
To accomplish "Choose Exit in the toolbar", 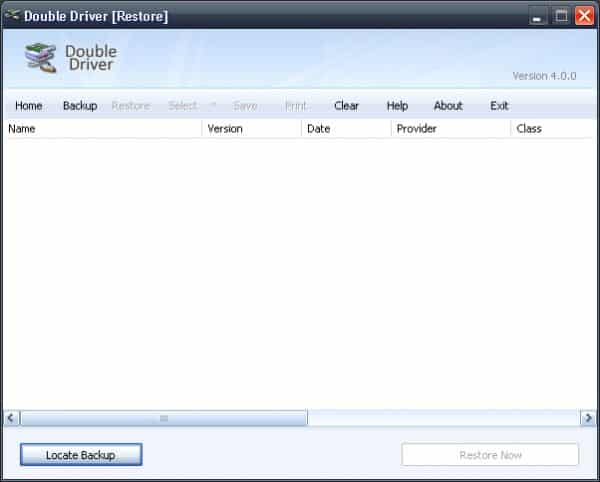I will tap(499, 106).
